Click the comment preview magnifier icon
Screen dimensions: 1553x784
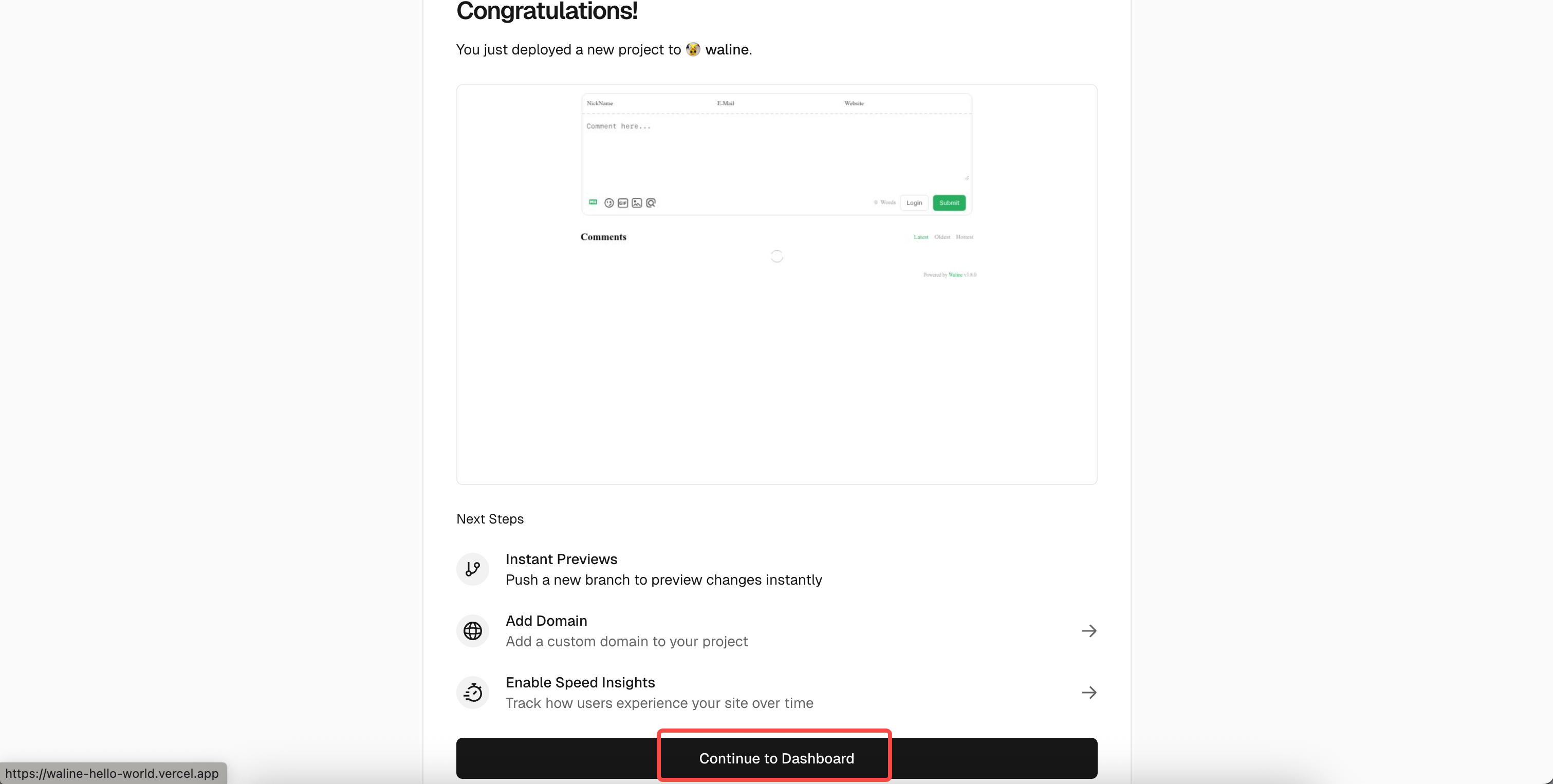[x=651, y=203]
